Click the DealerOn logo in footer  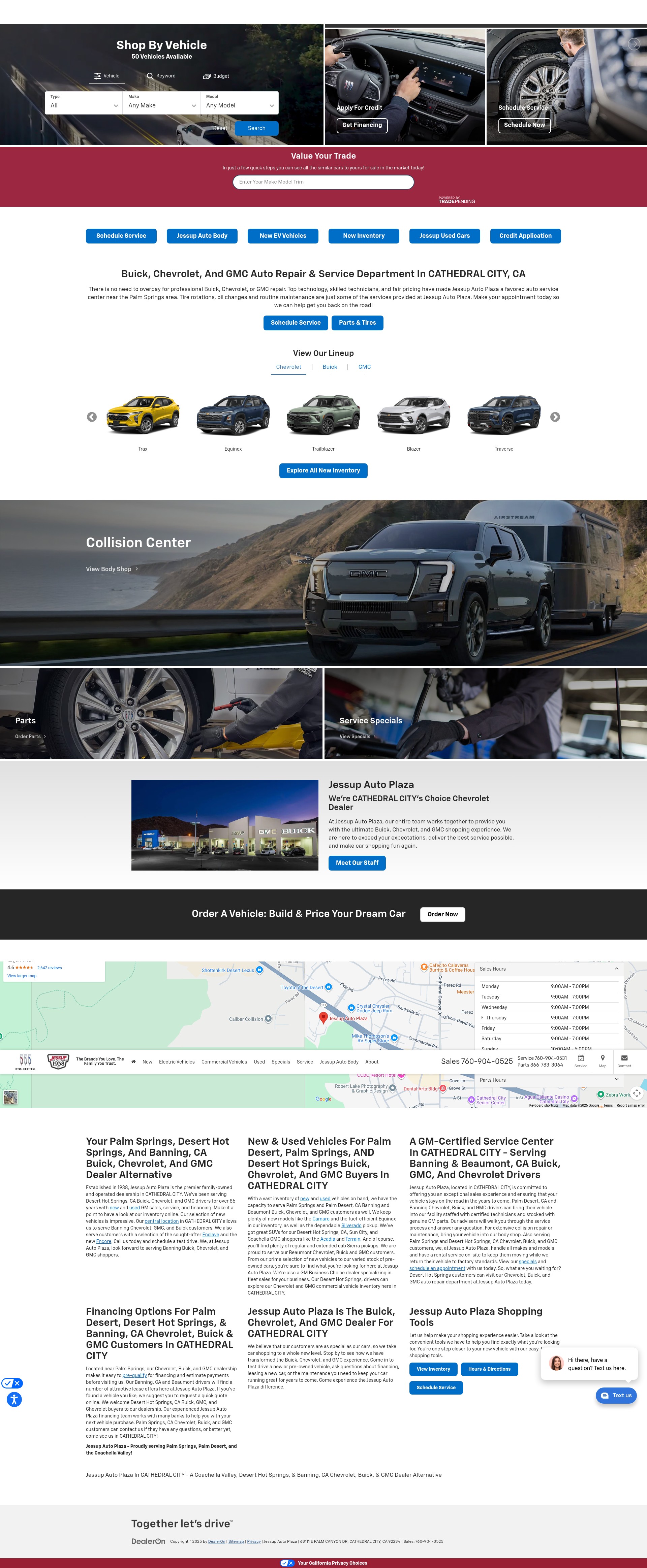pos(148,1541)
